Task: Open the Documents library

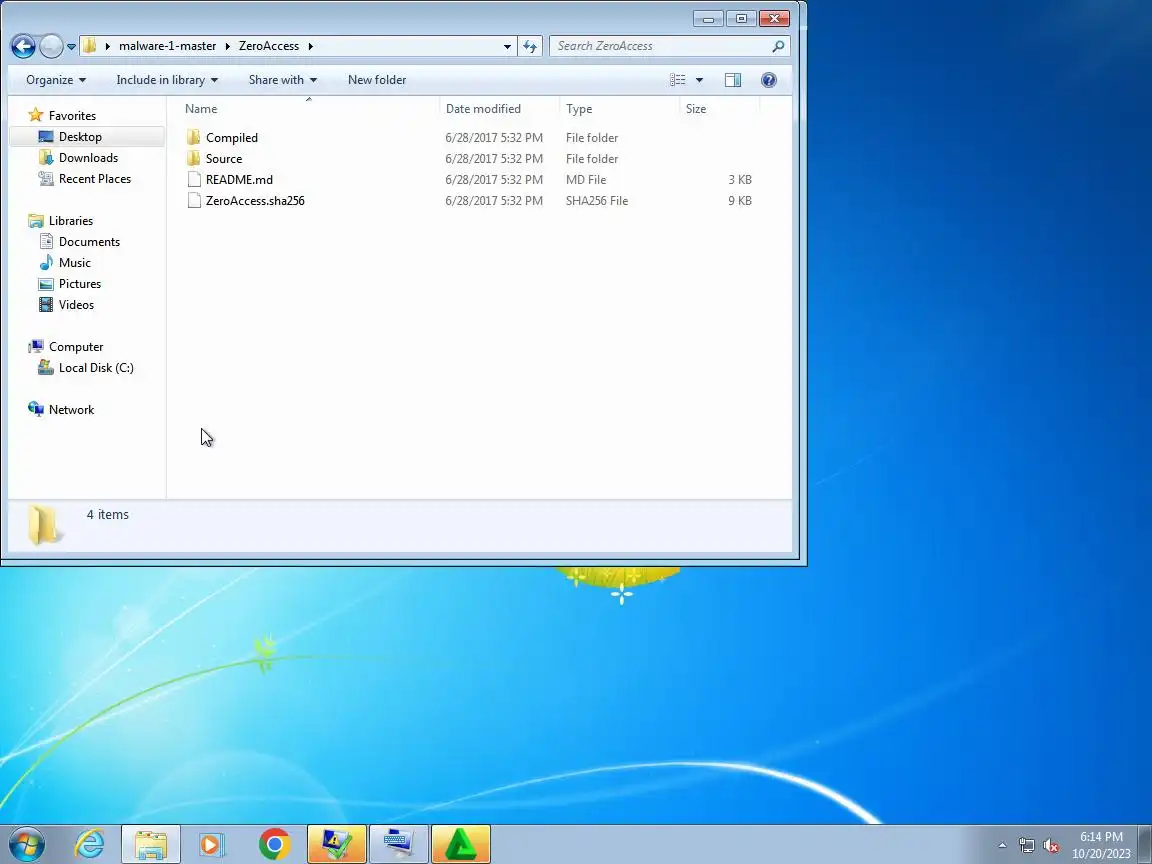Action: point(89,242)
